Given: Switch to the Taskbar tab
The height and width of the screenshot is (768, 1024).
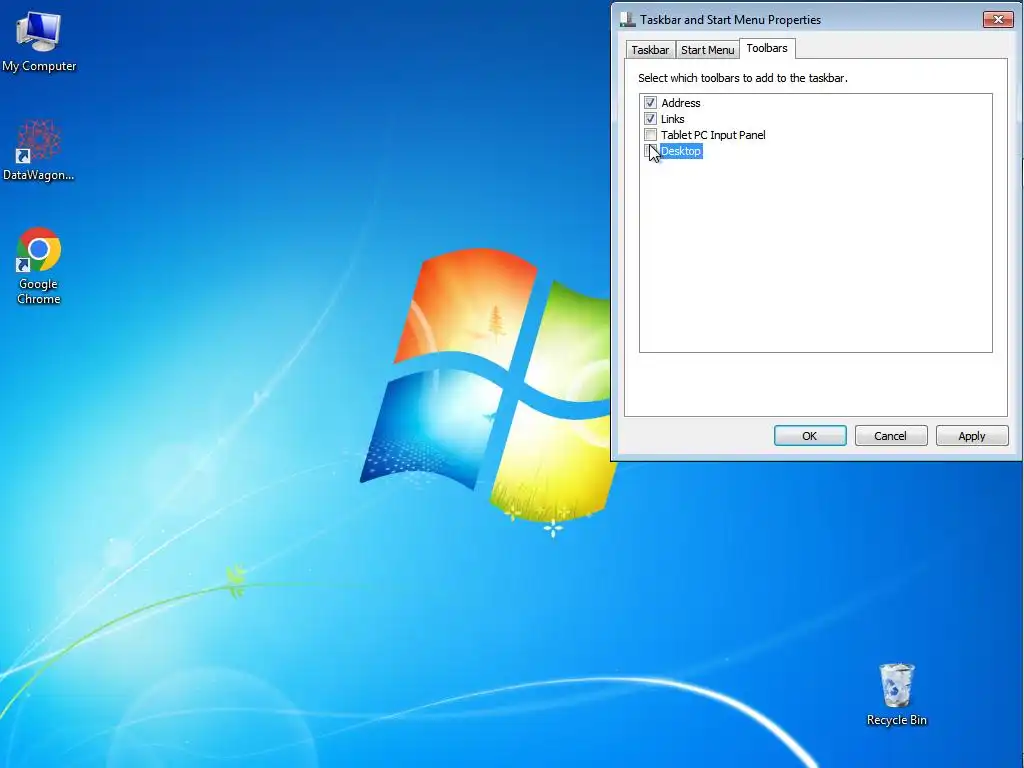Looking at the screenshot, I should point(650,50).
